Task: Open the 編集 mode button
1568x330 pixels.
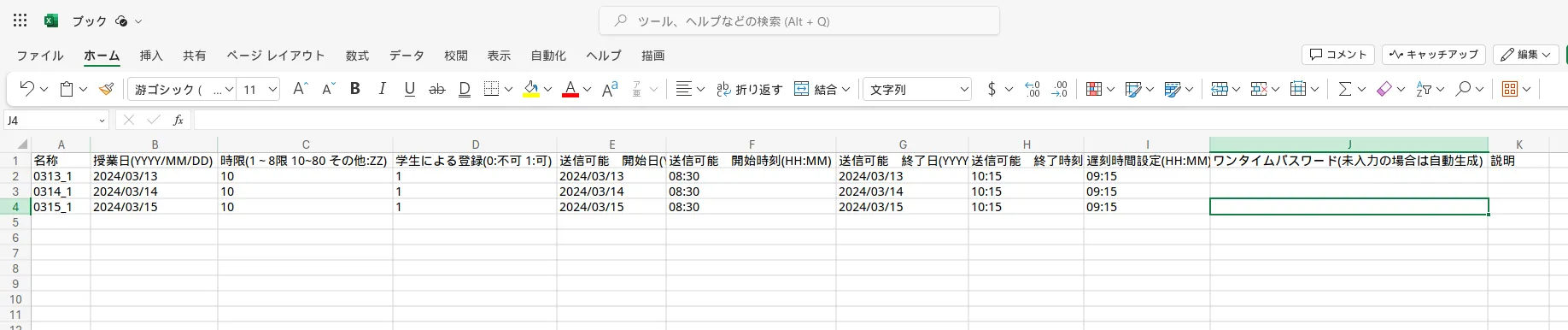Action: pos(1526,55)
